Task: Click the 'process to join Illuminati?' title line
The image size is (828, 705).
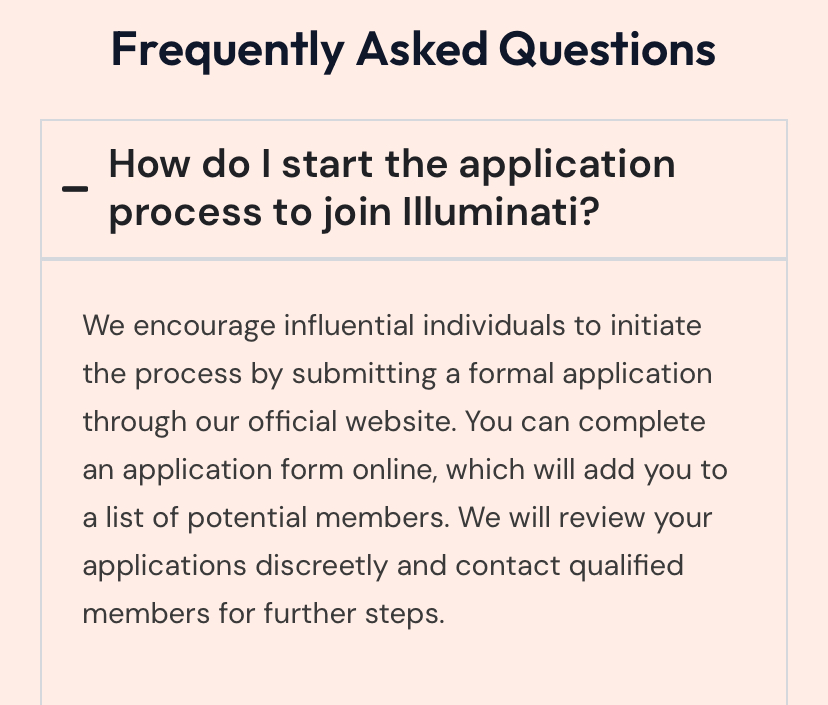Action: [354, 212]
